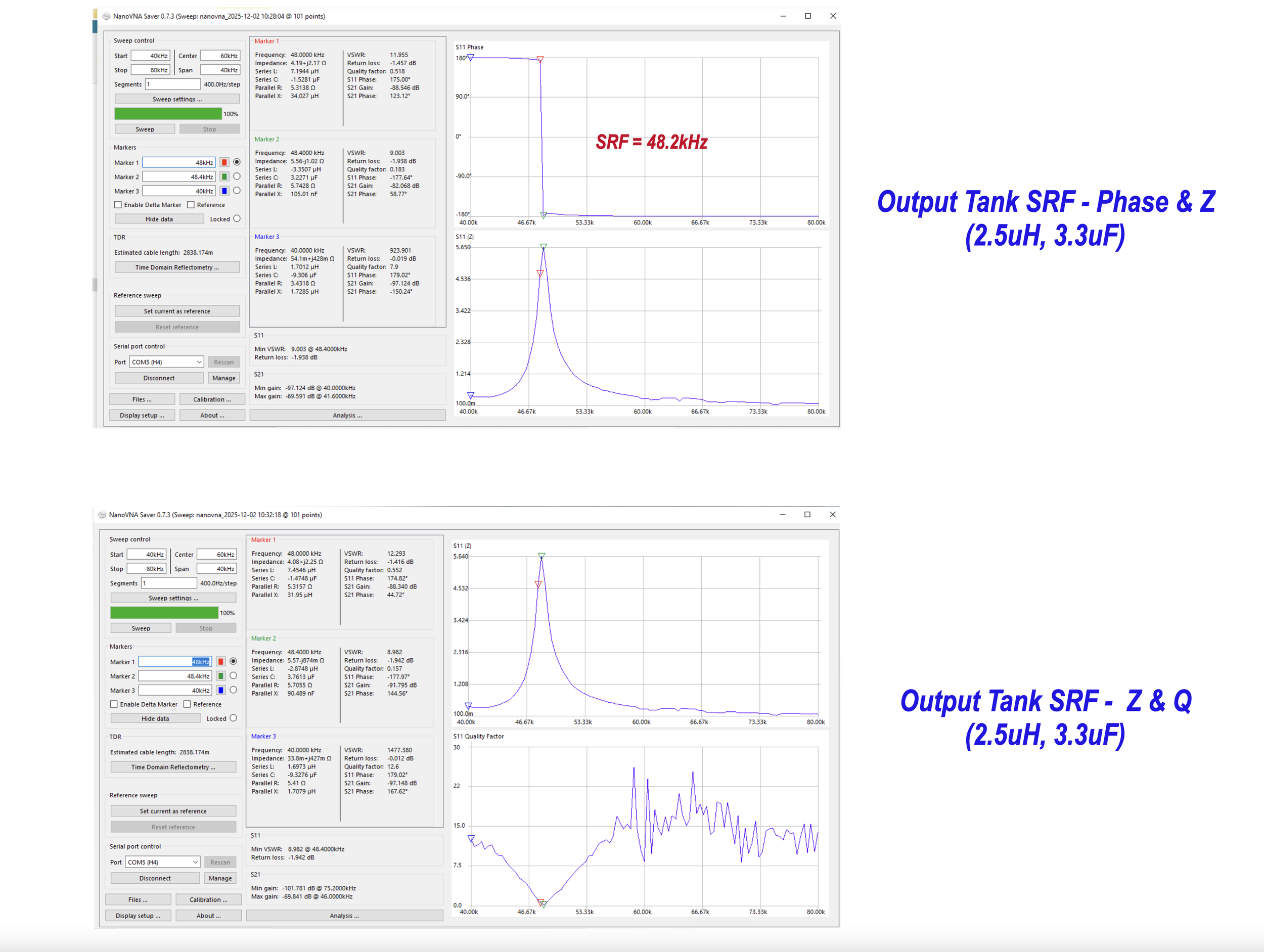Start a new Sweep
This screenshot has height=952, width=1264.
(x=144, y=128)
